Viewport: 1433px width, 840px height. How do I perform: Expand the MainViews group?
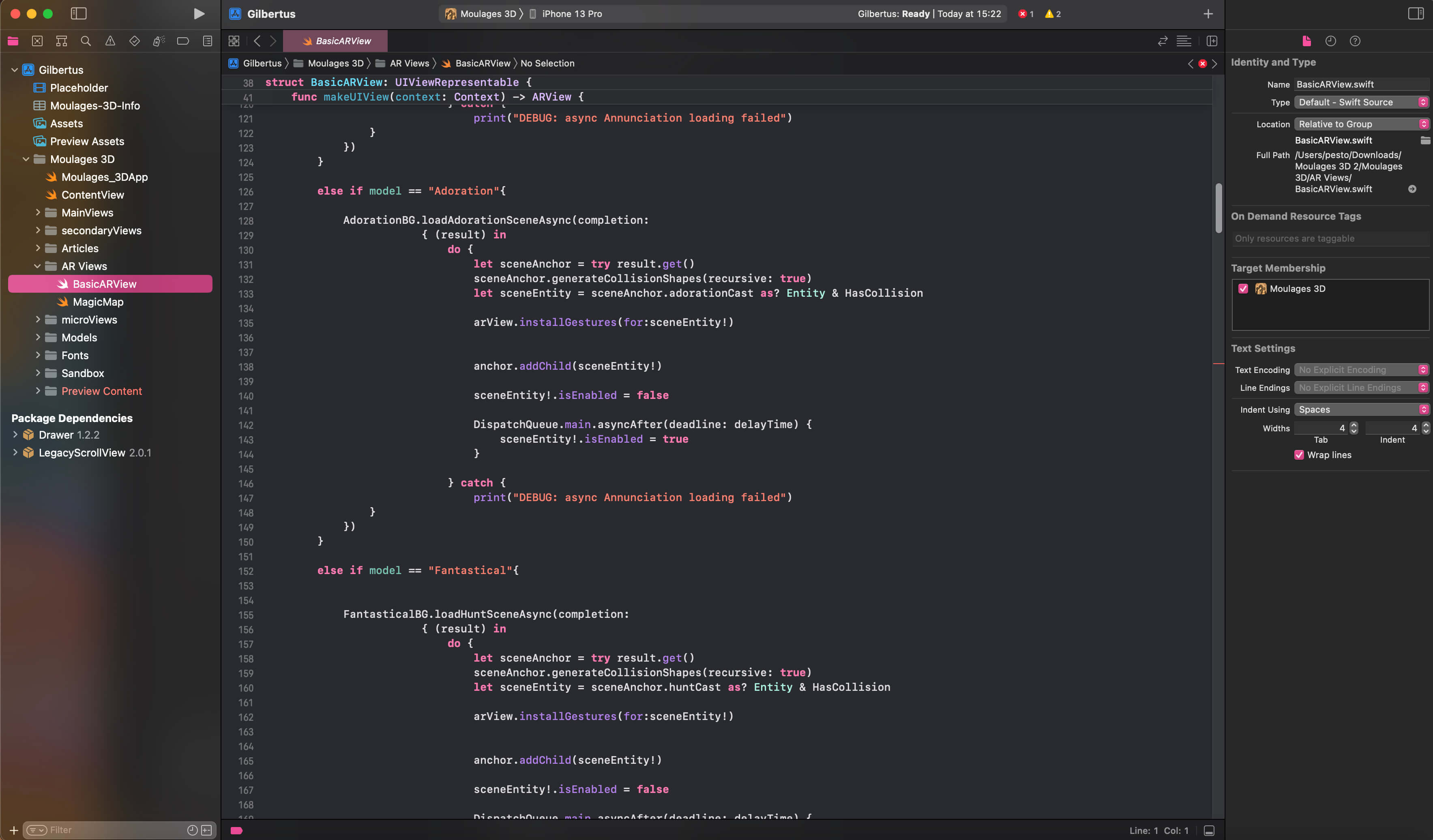(38, 212)
